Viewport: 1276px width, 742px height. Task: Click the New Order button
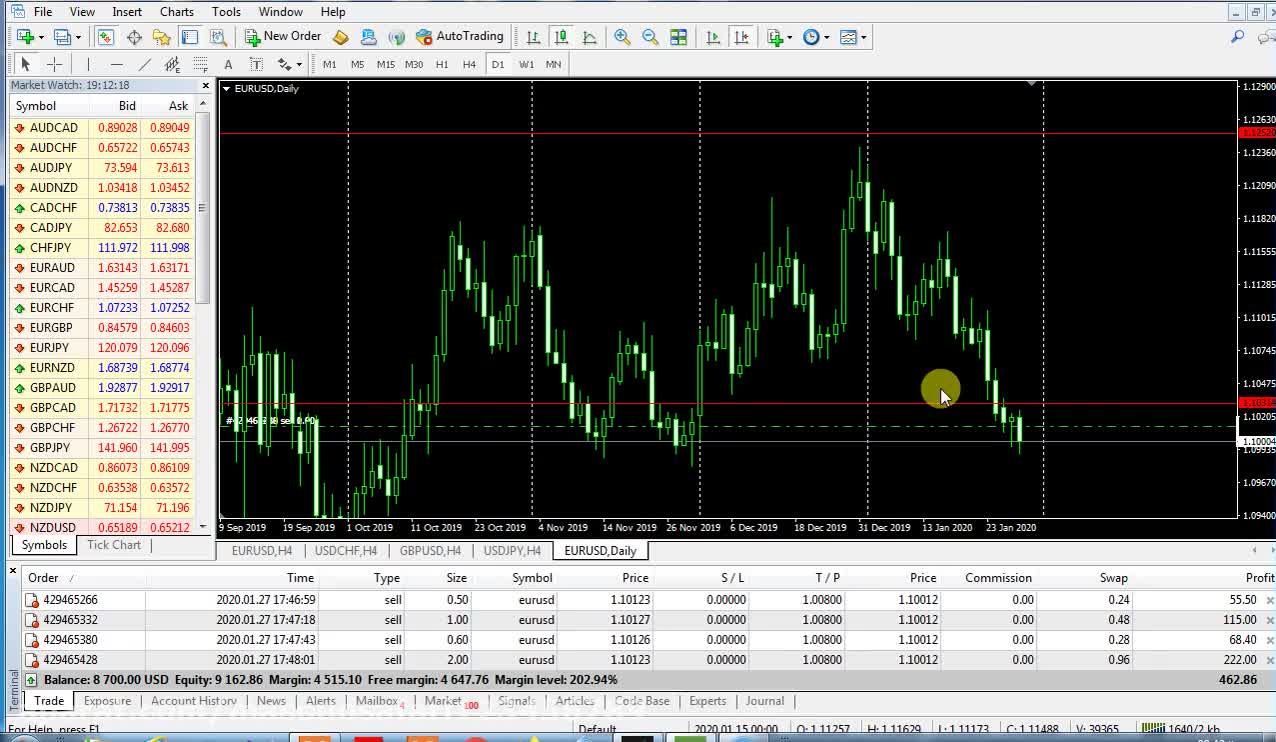click(283, 37)
